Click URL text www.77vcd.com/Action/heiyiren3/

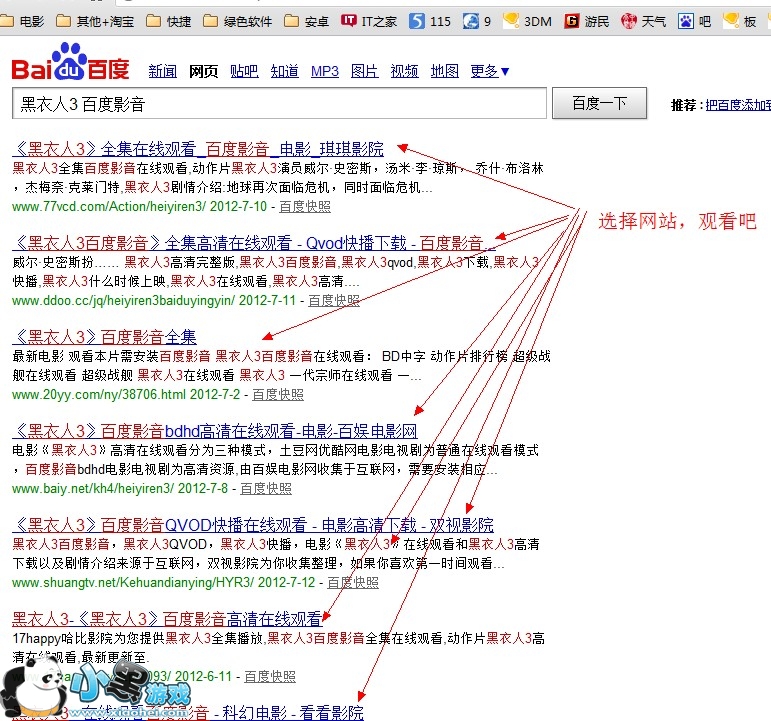(109, 207)
